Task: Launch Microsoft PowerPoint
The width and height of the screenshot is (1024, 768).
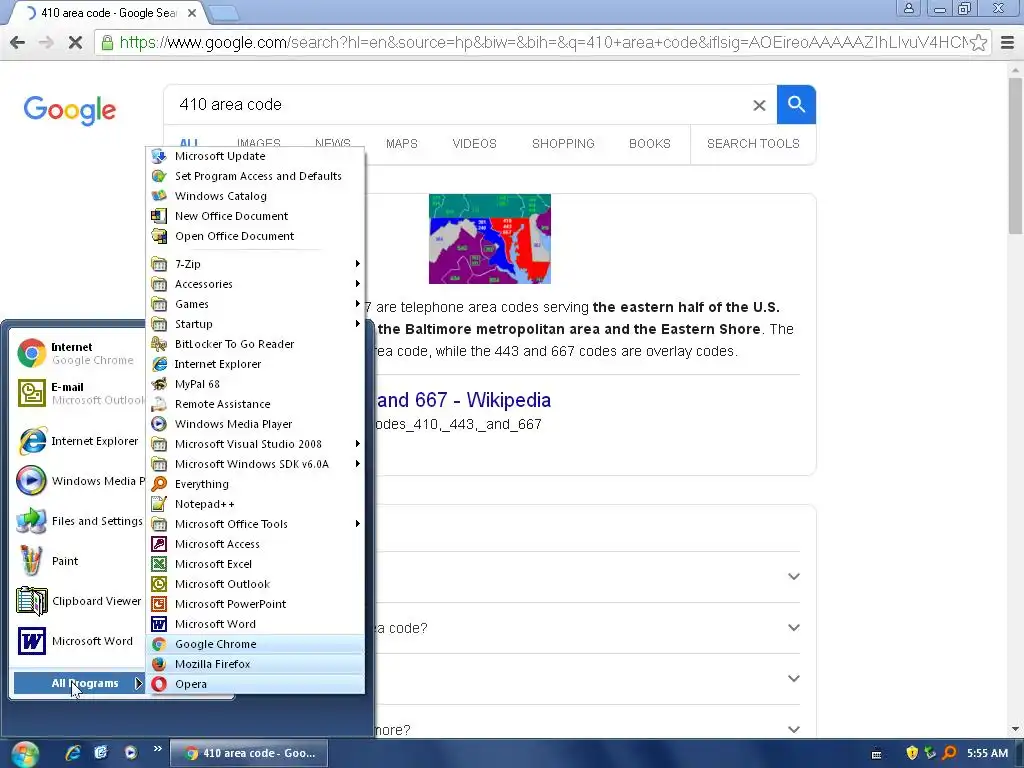Action: pyautogui.click(x=255, y=604)
